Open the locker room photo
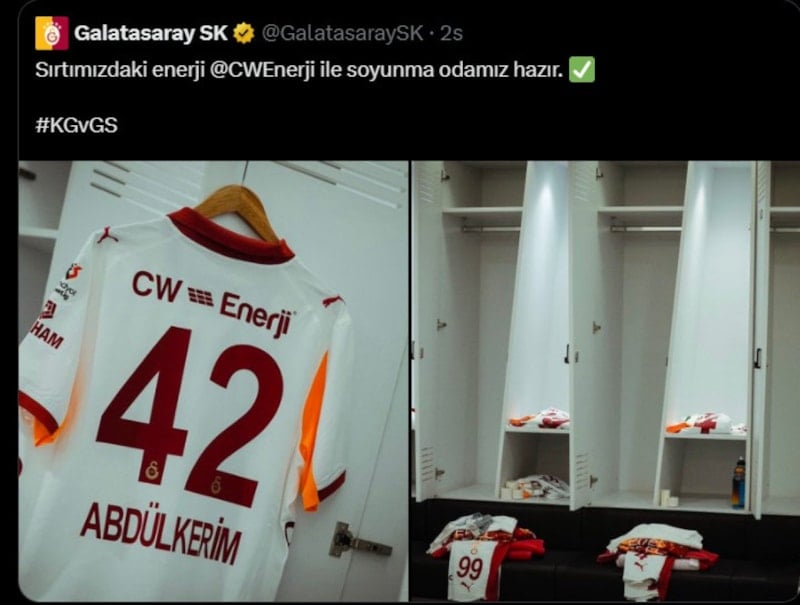800x605 pixels. click(605, 381)
